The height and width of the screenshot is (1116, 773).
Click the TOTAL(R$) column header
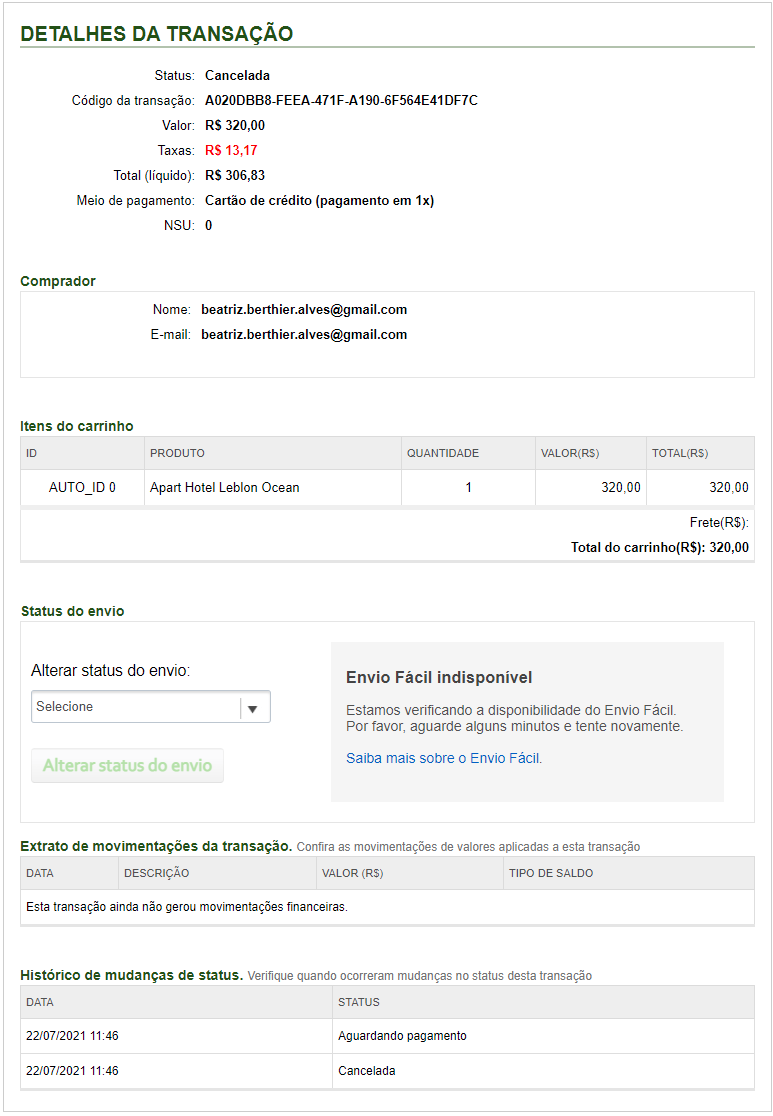coord(680,454)
